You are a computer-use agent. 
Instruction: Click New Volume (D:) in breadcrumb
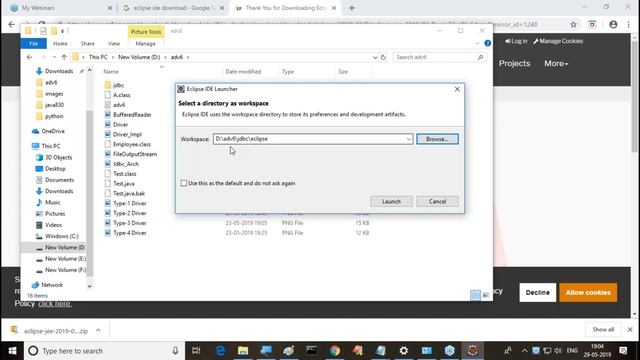(x=139, y=57)
